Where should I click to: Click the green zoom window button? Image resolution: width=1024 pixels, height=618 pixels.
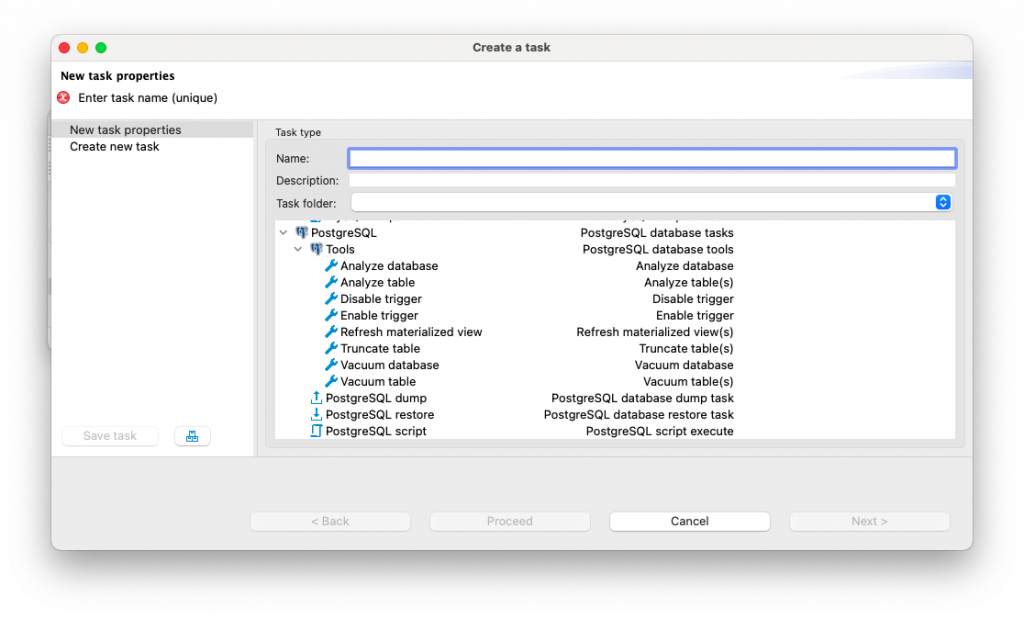click(101, 48)
